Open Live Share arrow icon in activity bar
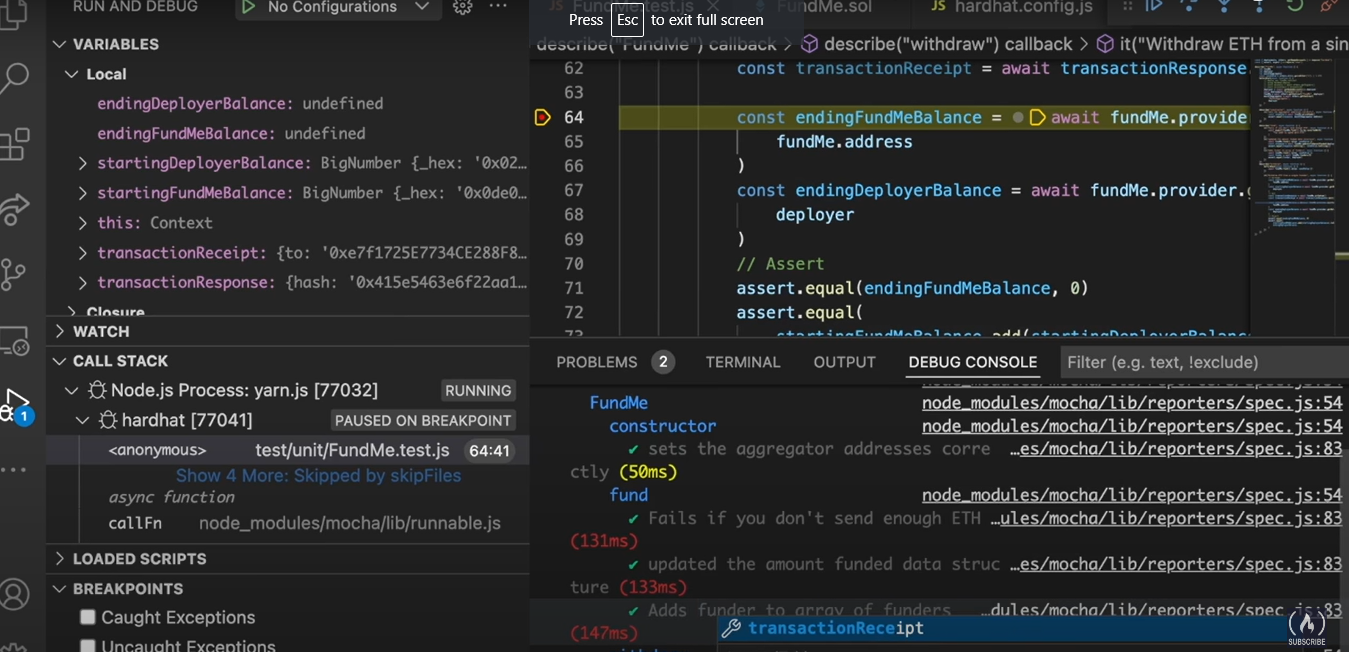Screen dimensions: 1349x652 coord(14,209)
